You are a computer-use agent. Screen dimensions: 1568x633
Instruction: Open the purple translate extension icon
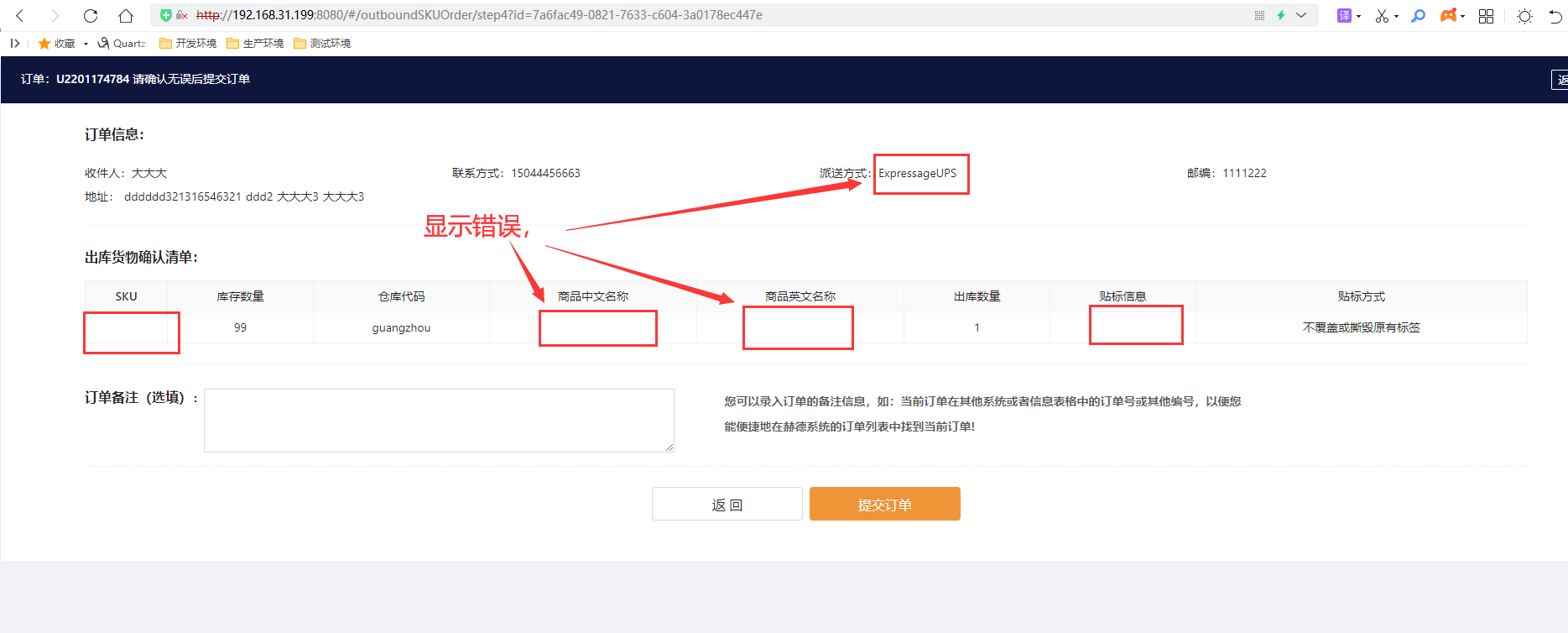pos(1344,15)
